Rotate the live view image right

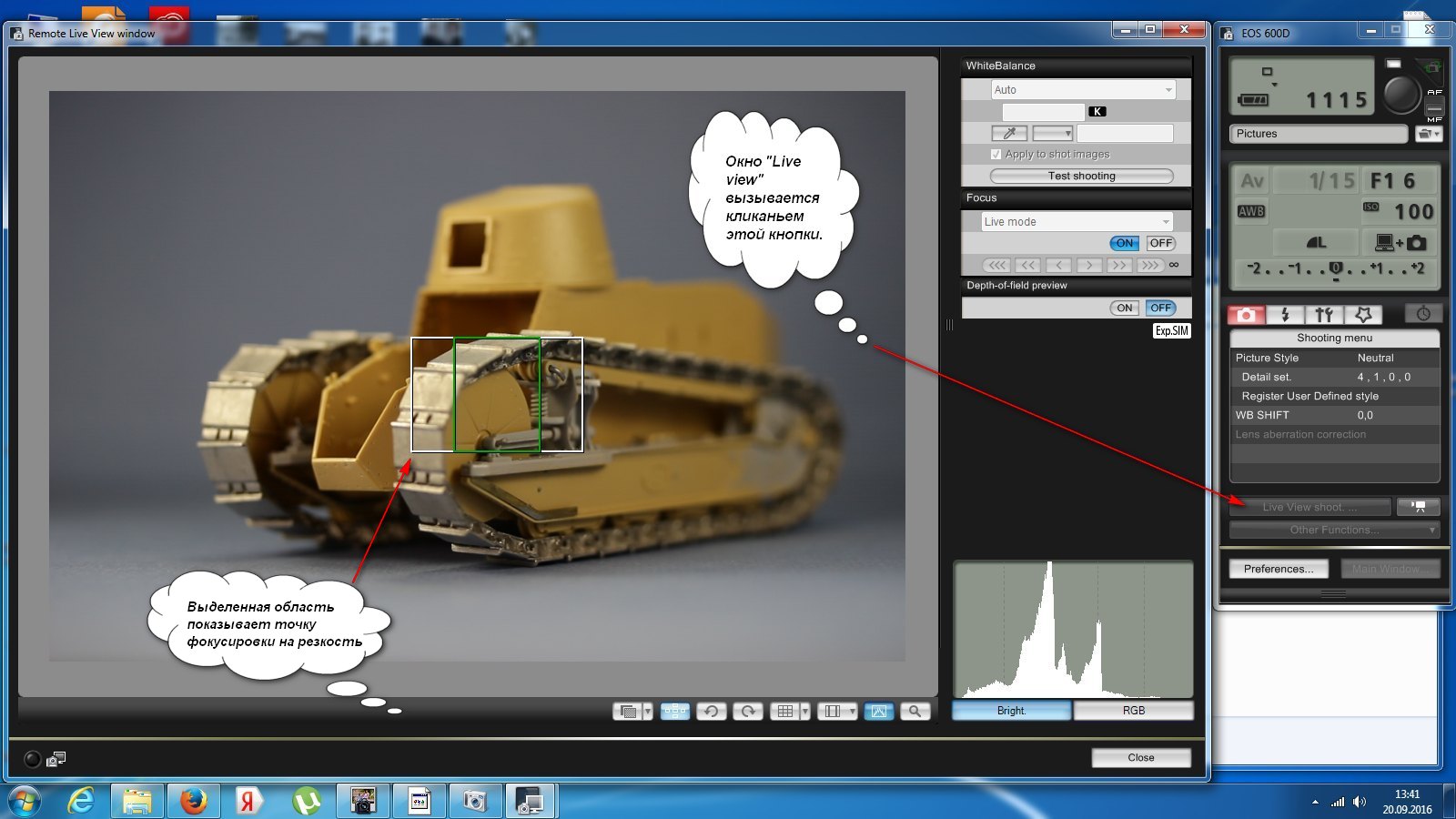tap(748, 711)
